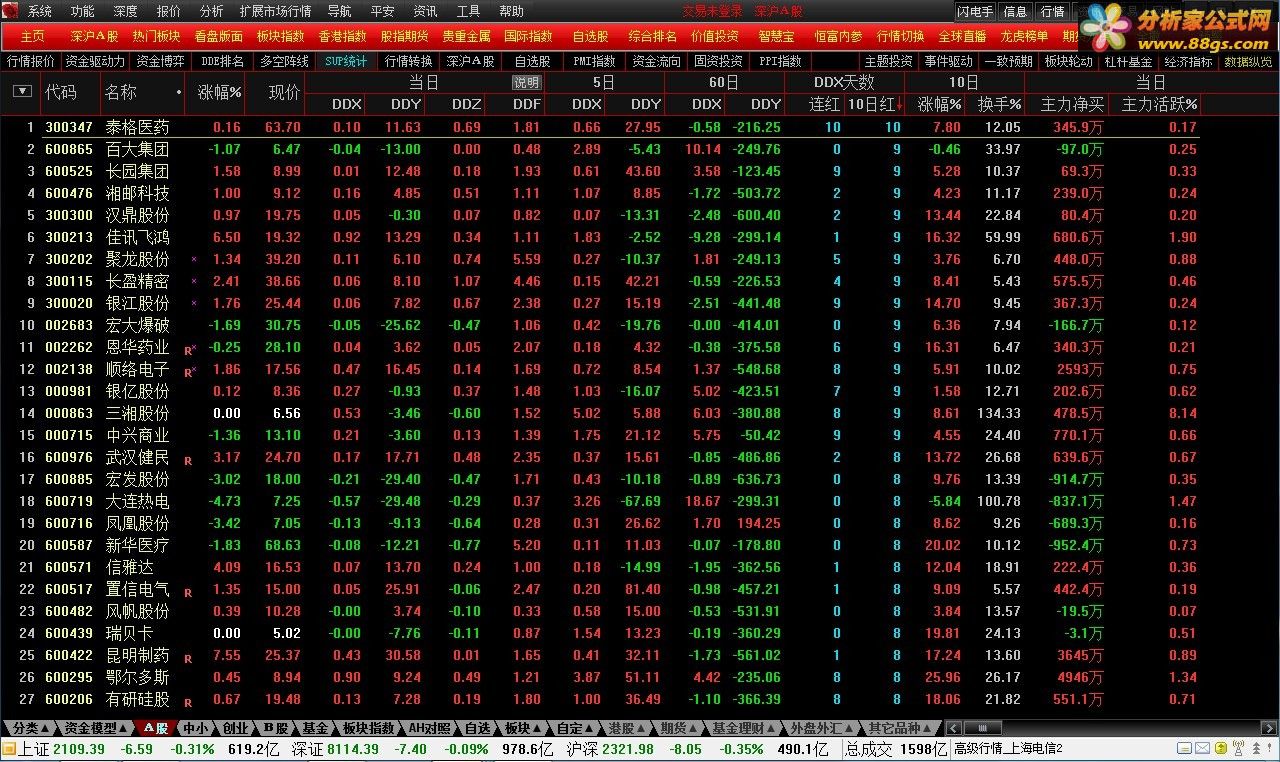Open the 系统 menu
The width and height of the screenshot is (1280, 762).
[40, 12]
